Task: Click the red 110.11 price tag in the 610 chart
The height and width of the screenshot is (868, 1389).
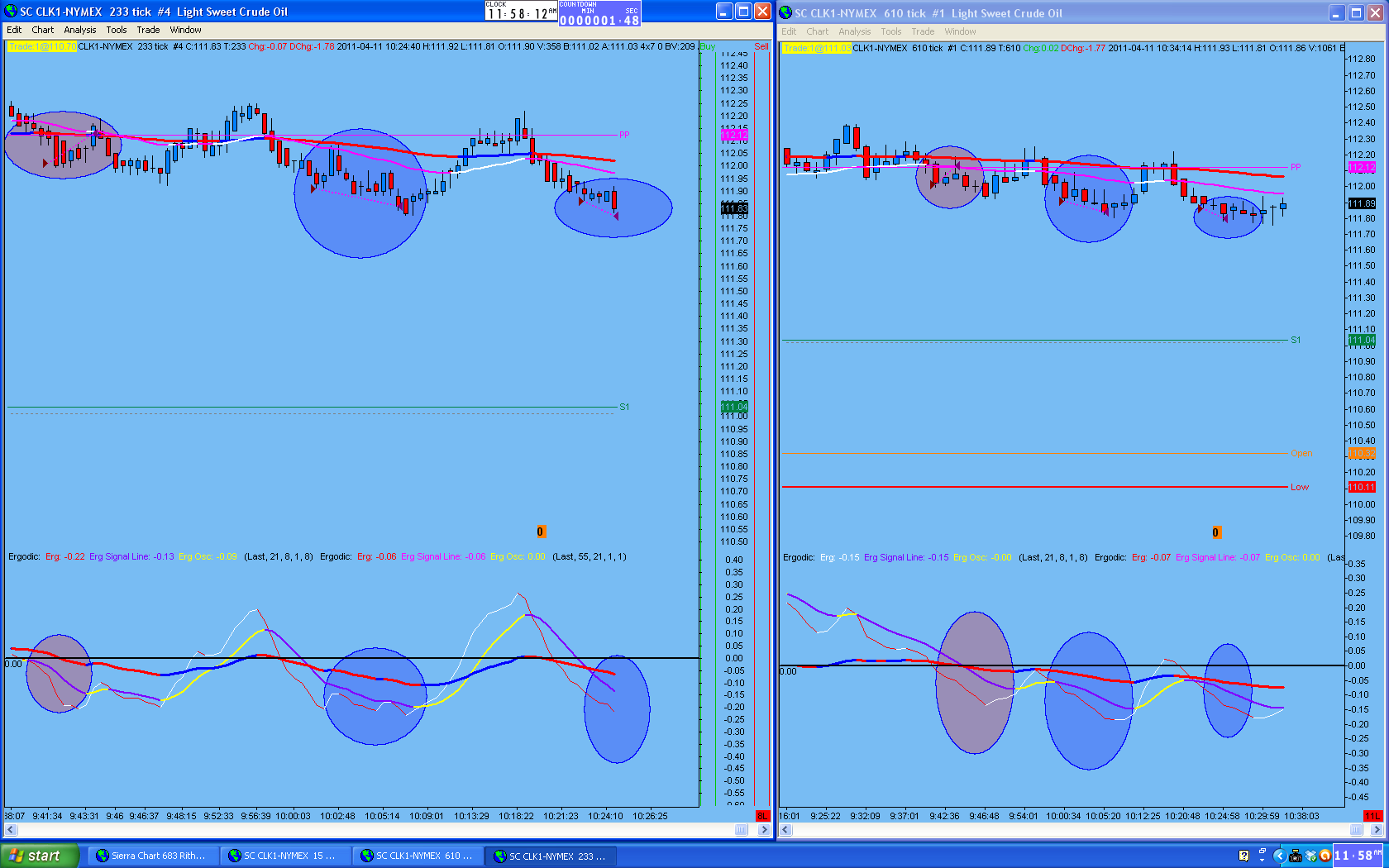Action: point(1362,487)
